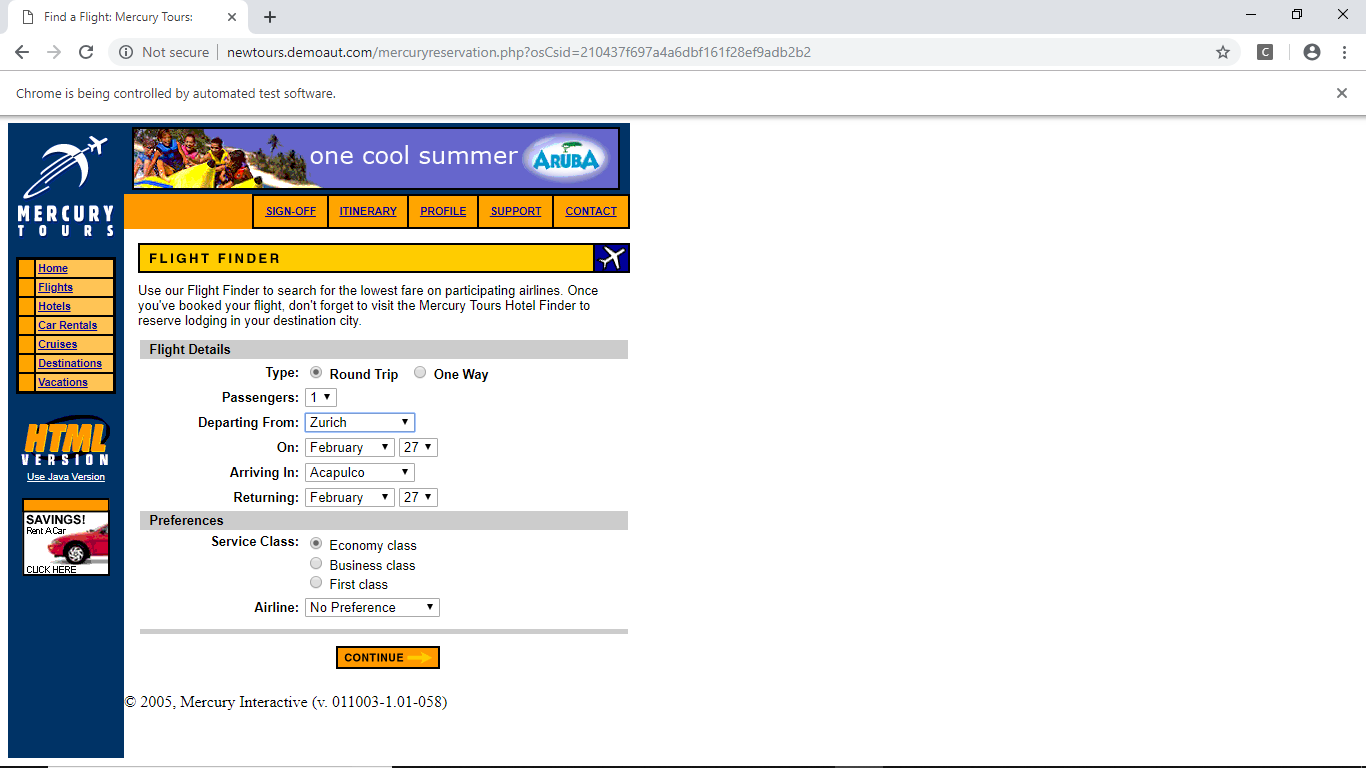Open the Returning month dropdown
This screenshot has width=1366, height=768.
coord(350,497)
